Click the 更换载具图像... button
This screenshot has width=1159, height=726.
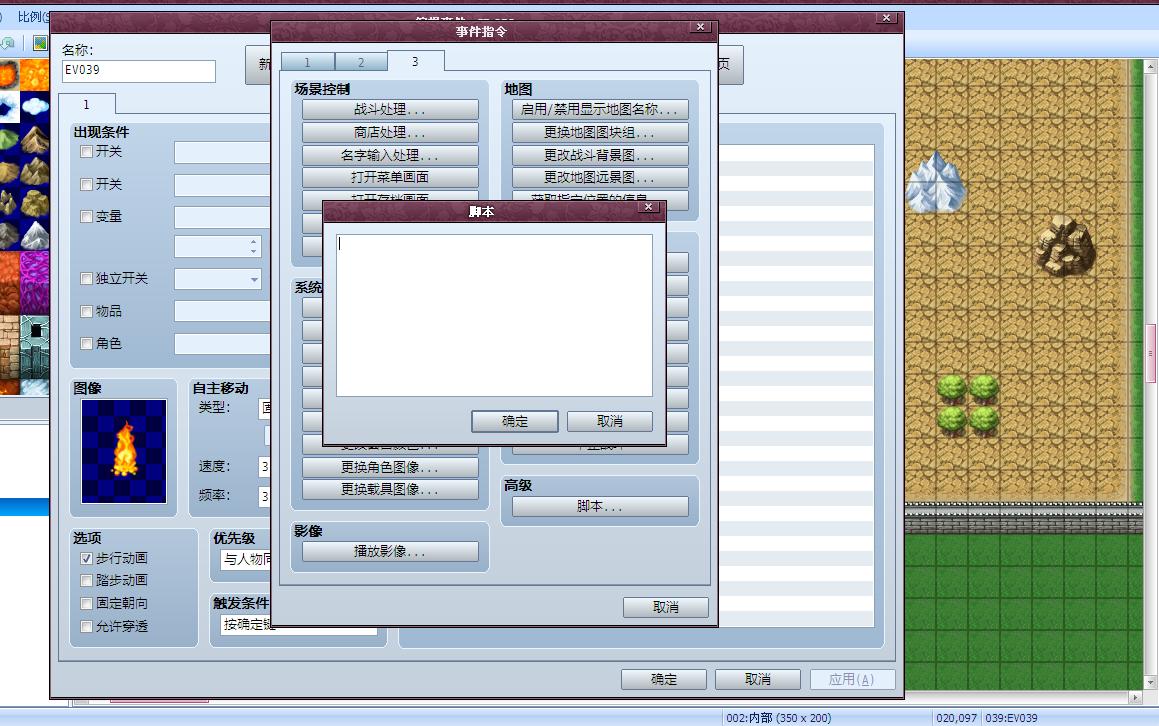tap(390, 489)
